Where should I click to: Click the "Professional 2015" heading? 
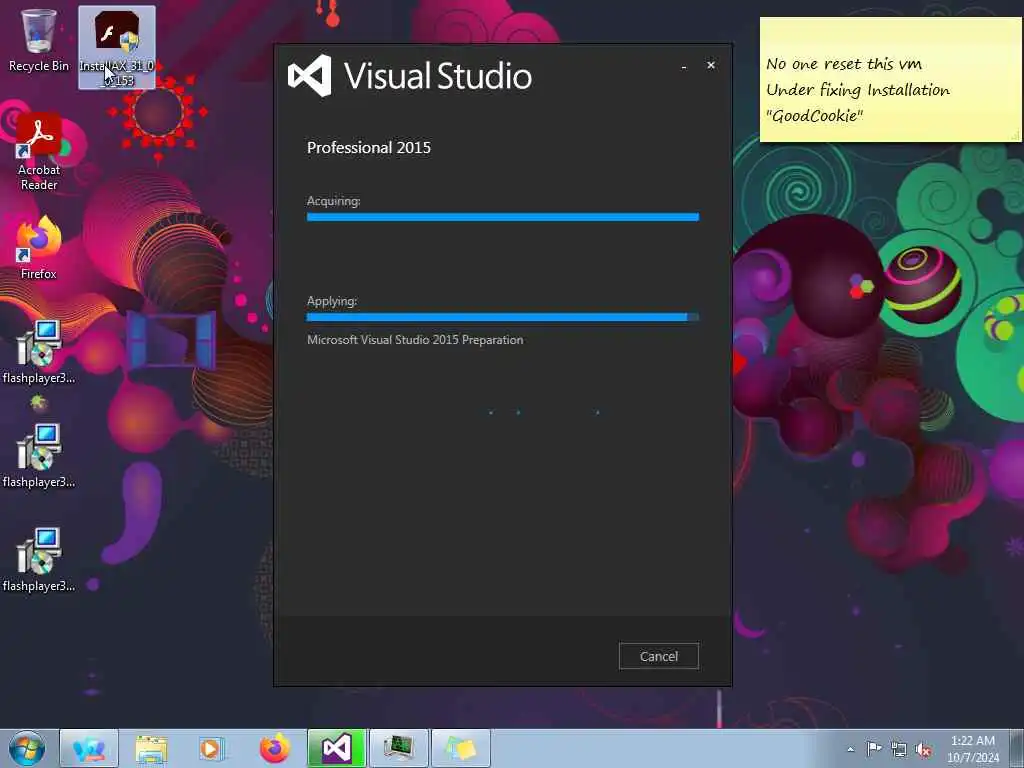[x=369, y=148]
